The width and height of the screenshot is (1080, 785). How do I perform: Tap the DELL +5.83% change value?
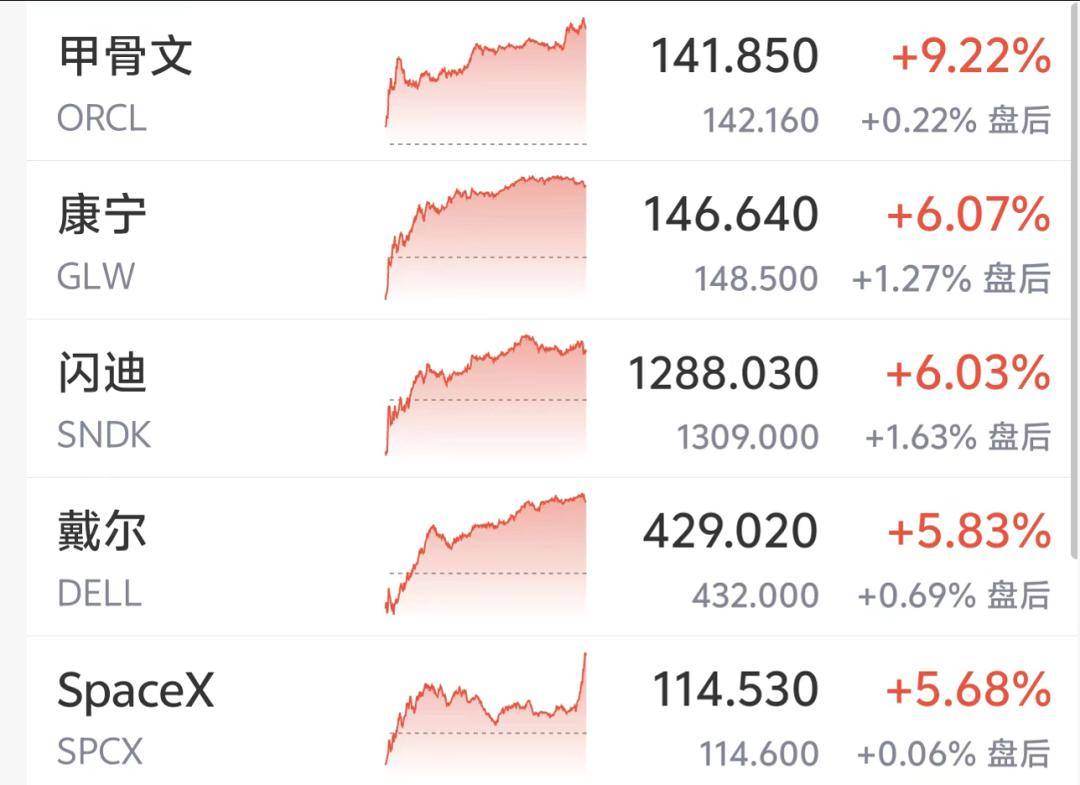tap(969, 532)
